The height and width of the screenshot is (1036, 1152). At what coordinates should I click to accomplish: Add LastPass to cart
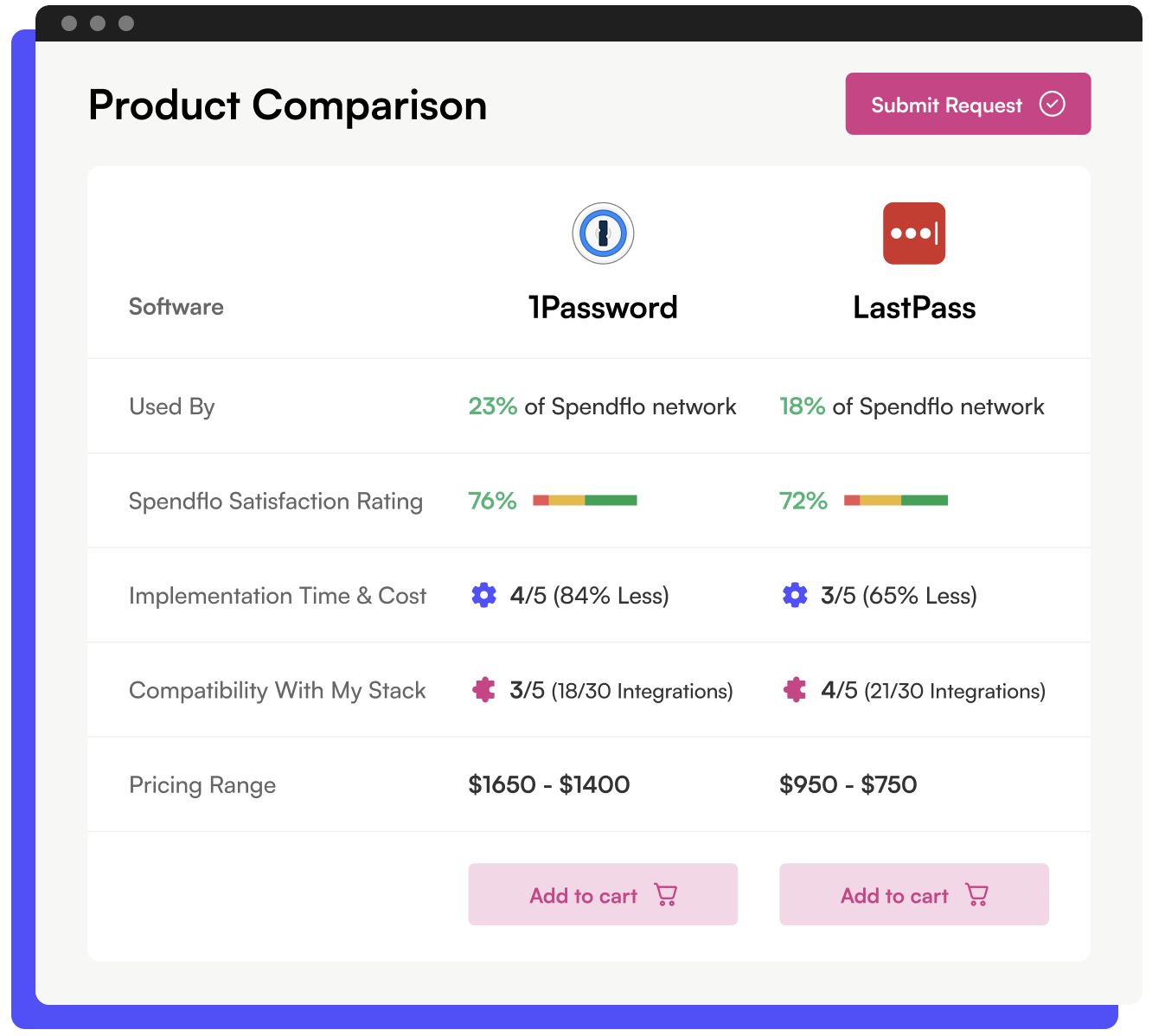(x=913, y=894)
